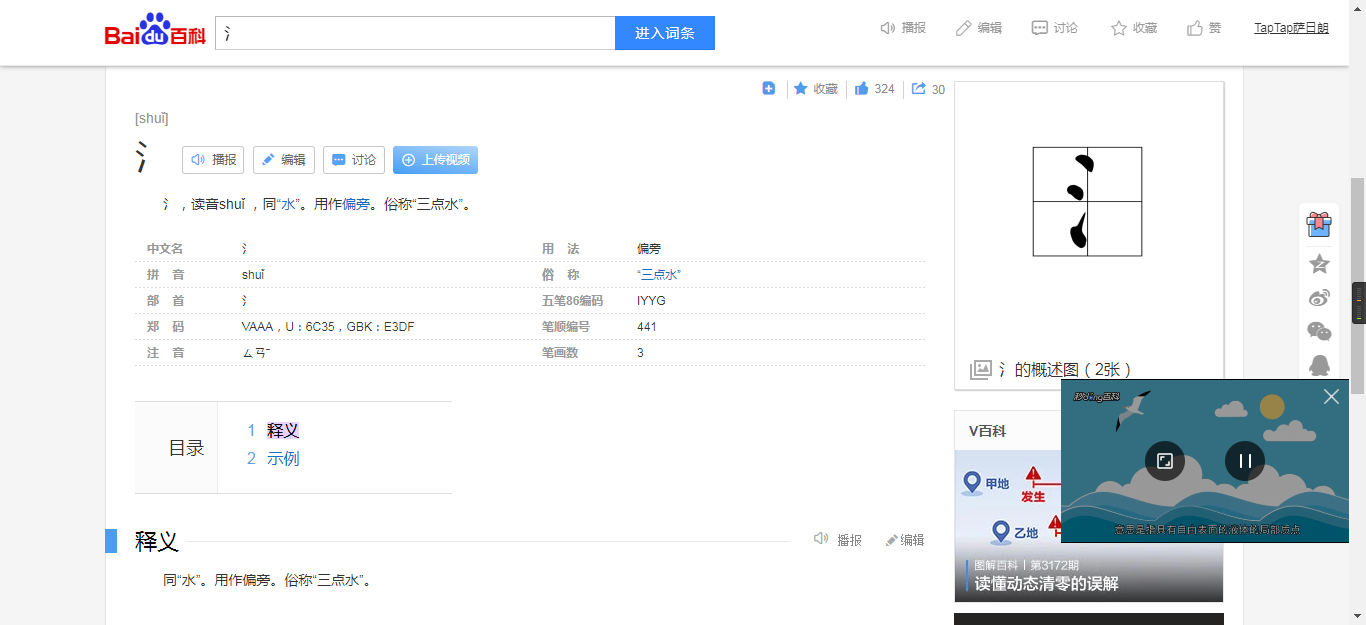Share to QQ via penguin icon
The width and height of the screenshot is (1366, 625).
click(x=1319, y=365)
